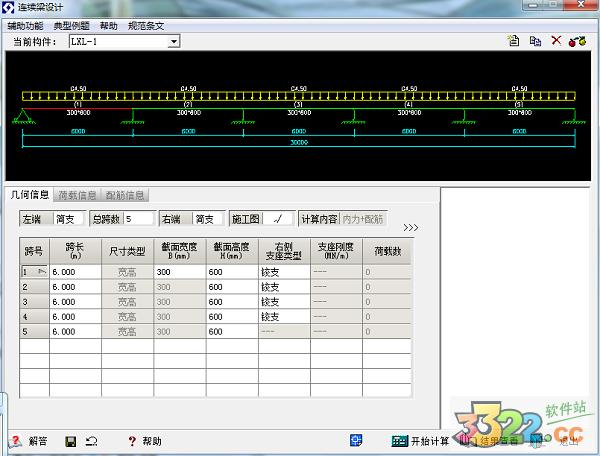This screenshot has width=600, height=456.
Task: Click the 跨长 6.000 cell in row 5
Action: click(75, 332)
